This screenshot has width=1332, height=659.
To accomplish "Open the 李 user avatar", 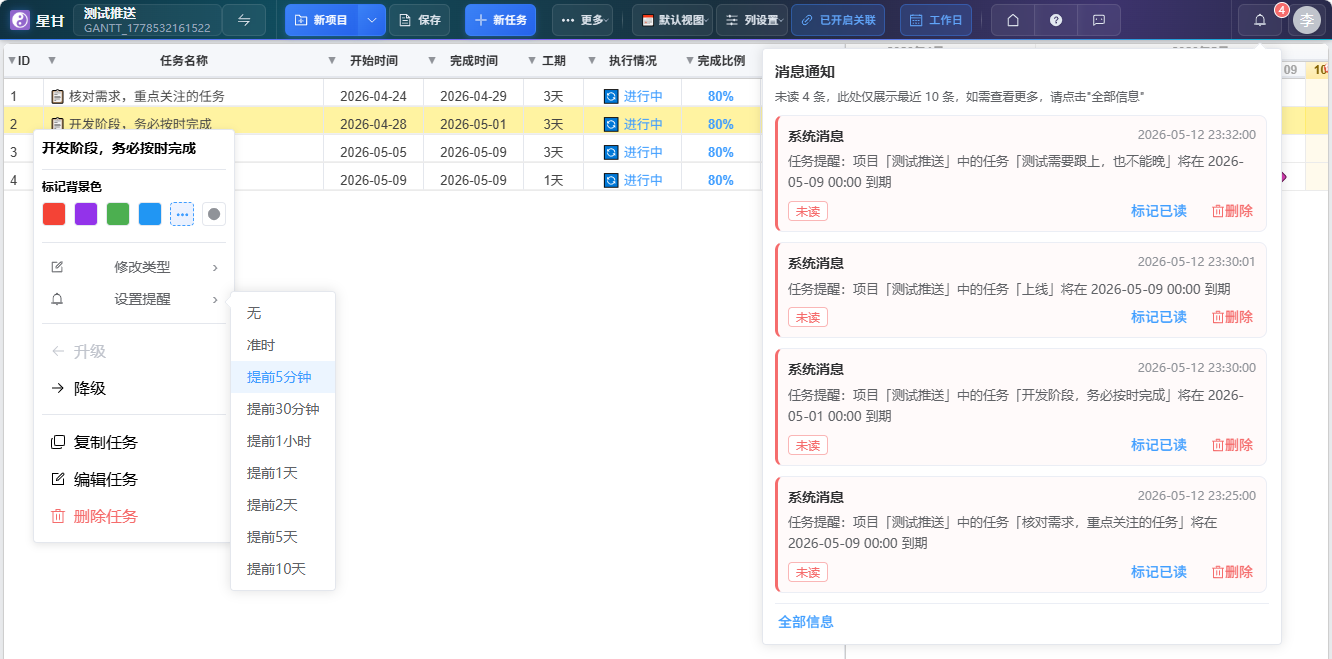I will pyautogui.click(x=1307, y=20).
